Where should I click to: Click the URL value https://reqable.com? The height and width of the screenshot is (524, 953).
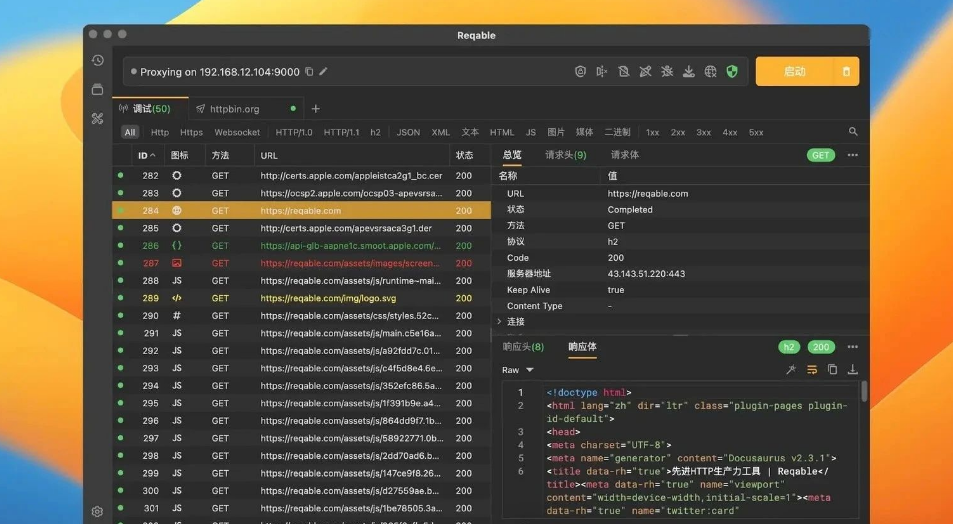click(x=648, y=194)
